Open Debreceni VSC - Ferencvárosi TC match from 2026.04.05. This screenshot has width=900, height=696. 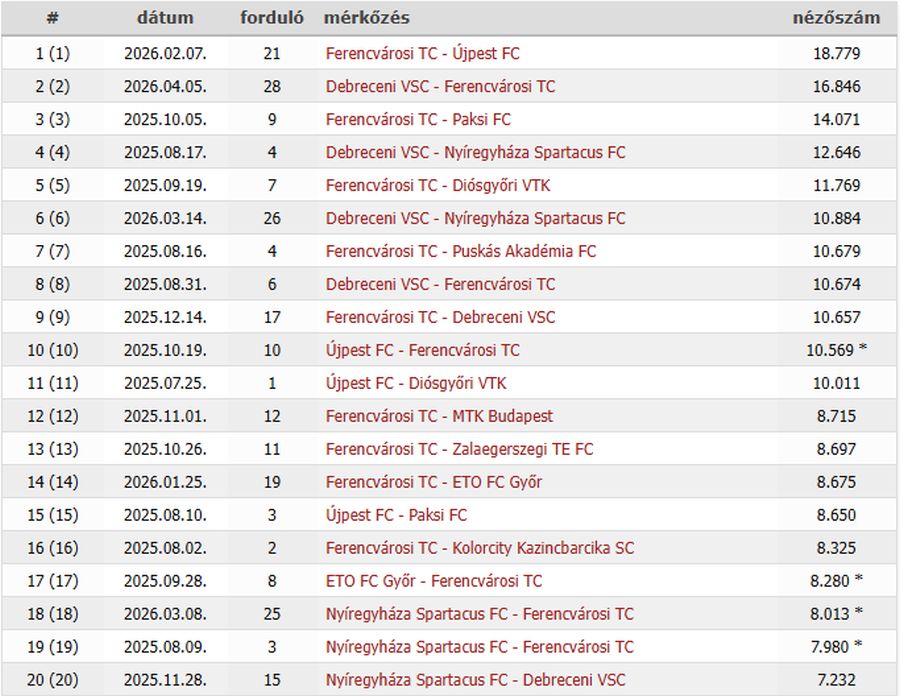[440, 87]
